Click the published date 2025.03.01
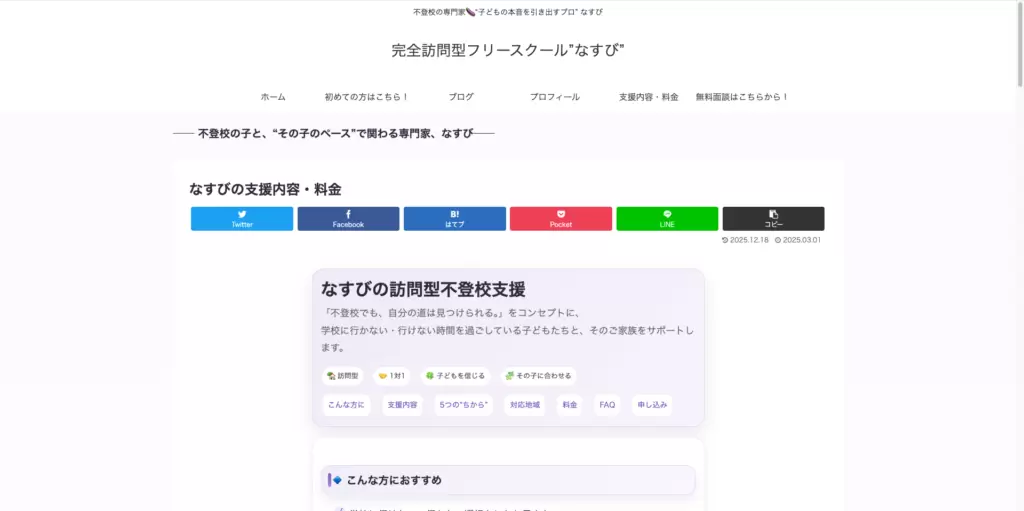This screenshot has width=1024, height=511. pyautogui.click(x=802, y=240)
